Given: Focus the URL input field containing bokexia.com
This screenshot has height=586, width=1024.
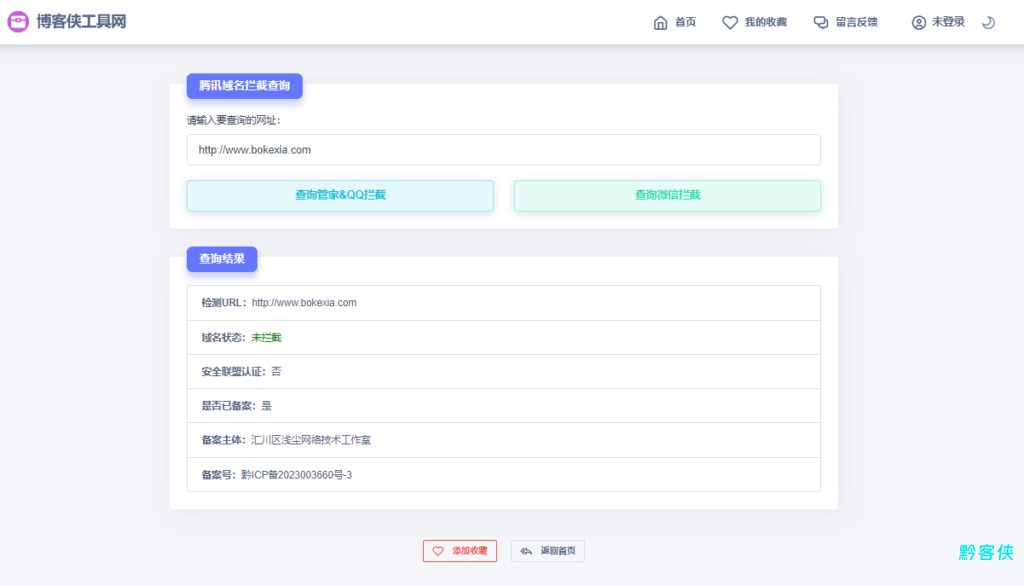Looking at the screenshot, I should coord(503,150).
